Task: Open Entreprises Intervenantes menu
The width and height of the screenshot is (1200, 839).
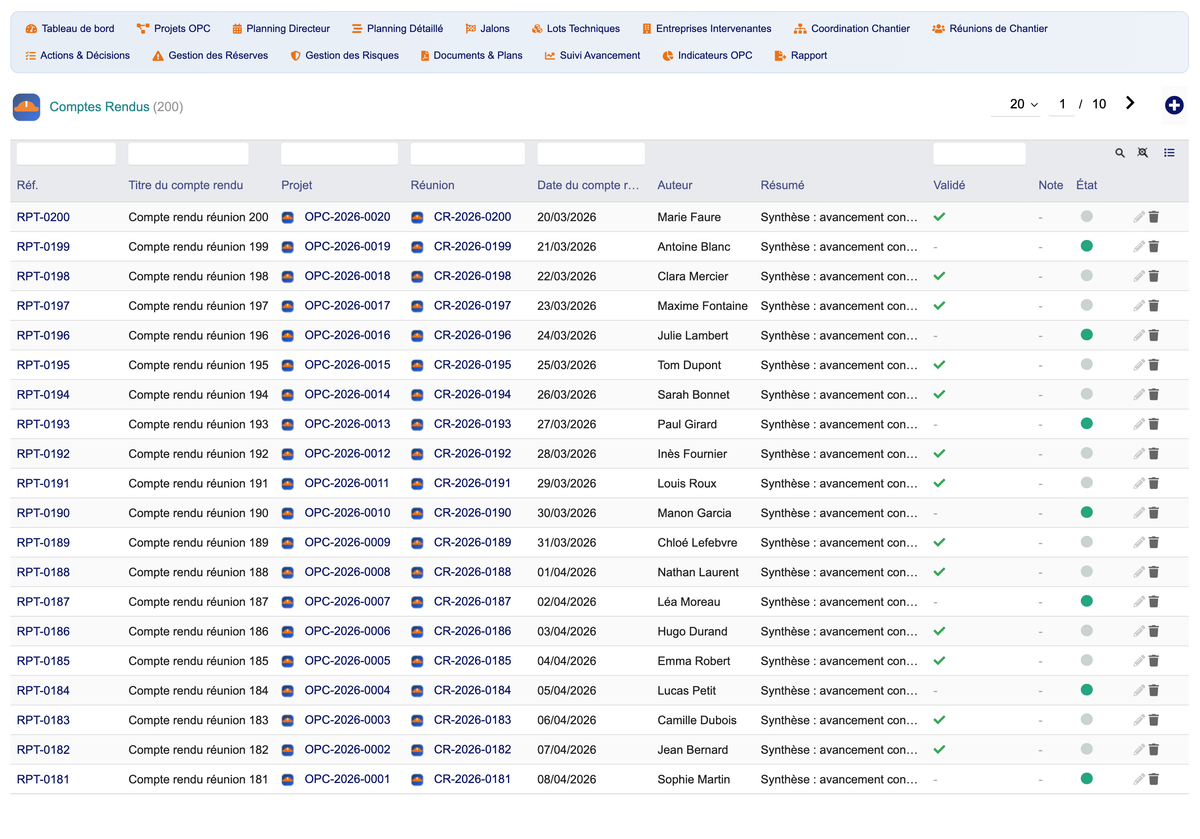Action: pyautogui.click(x=707, y=29)
